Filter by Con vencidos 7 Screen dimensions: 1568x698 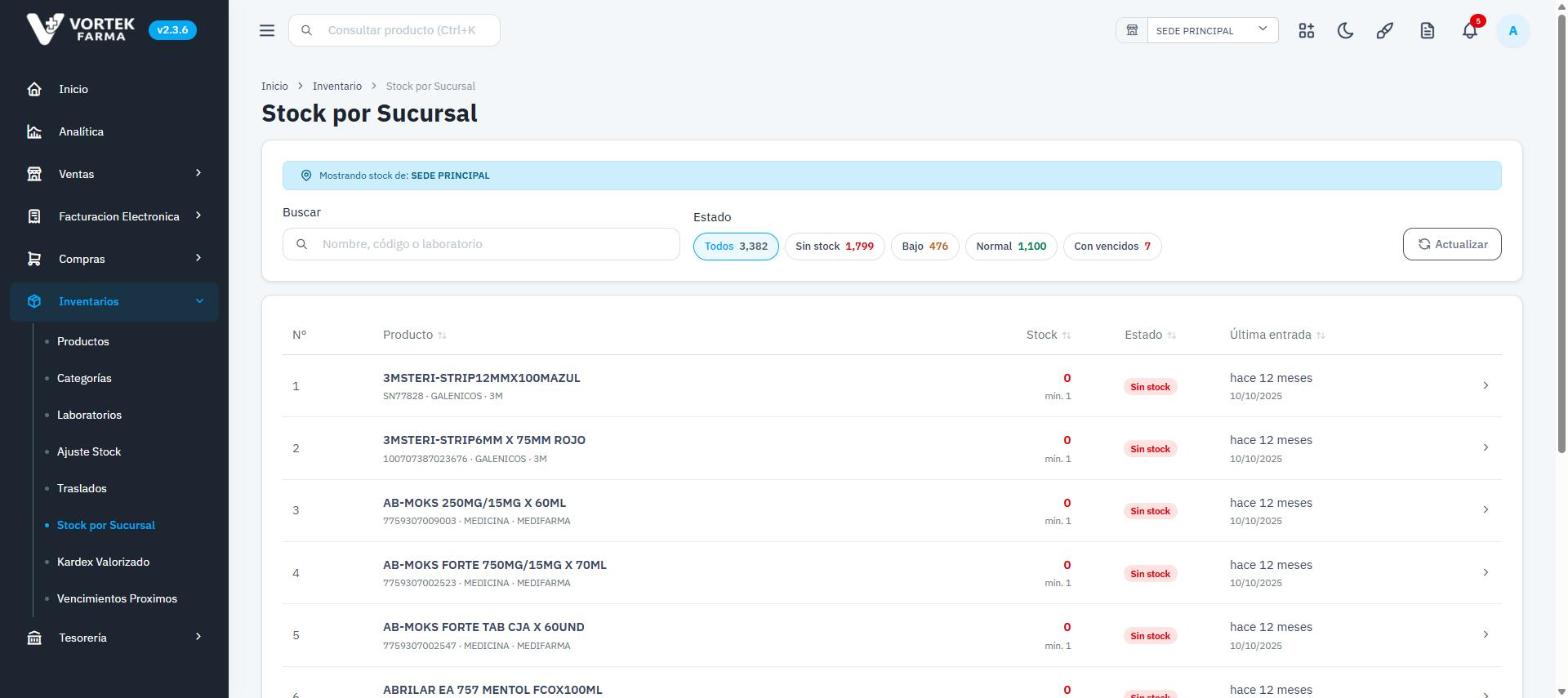pos(1112,246)
